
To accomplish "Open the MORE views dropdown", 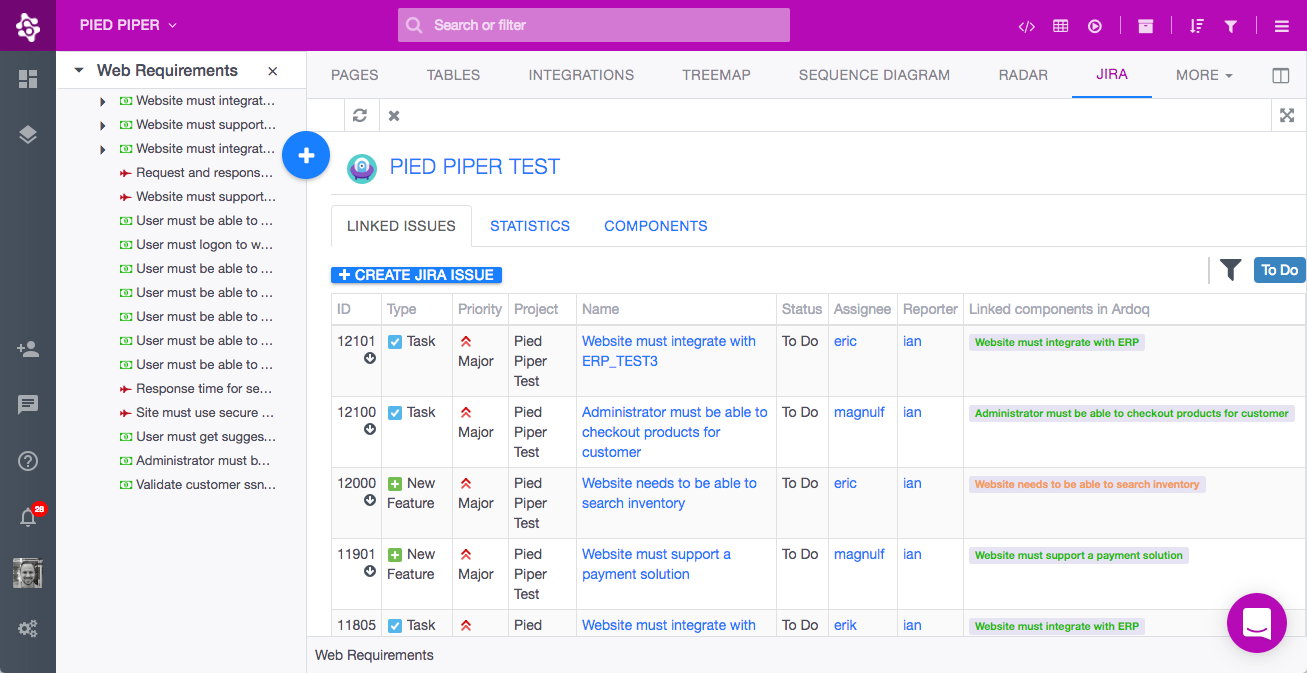I will [1204, 75].
